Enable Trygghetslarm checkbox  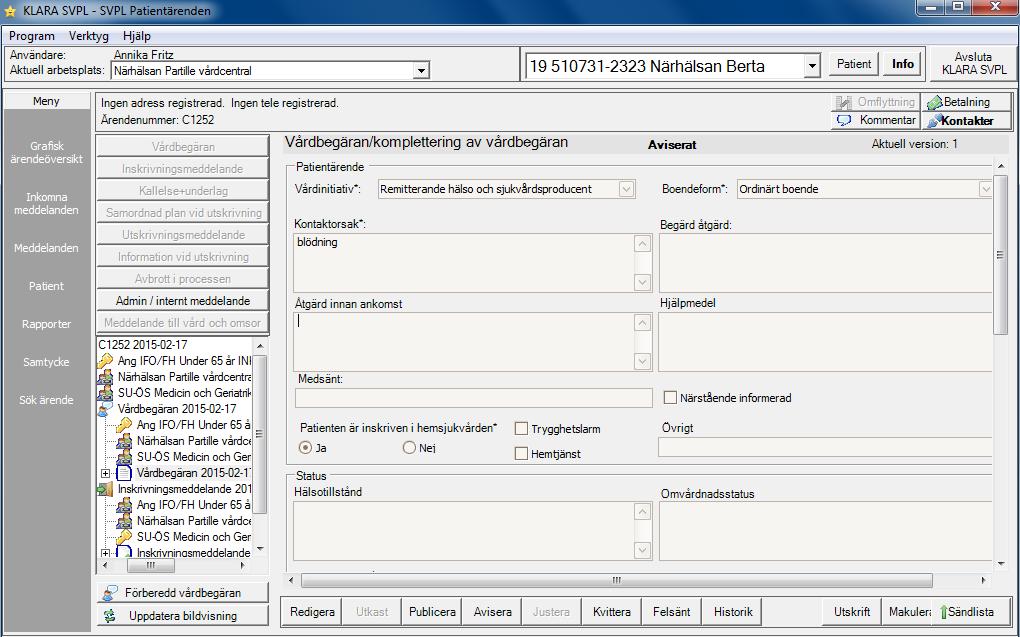pos(521,429)
